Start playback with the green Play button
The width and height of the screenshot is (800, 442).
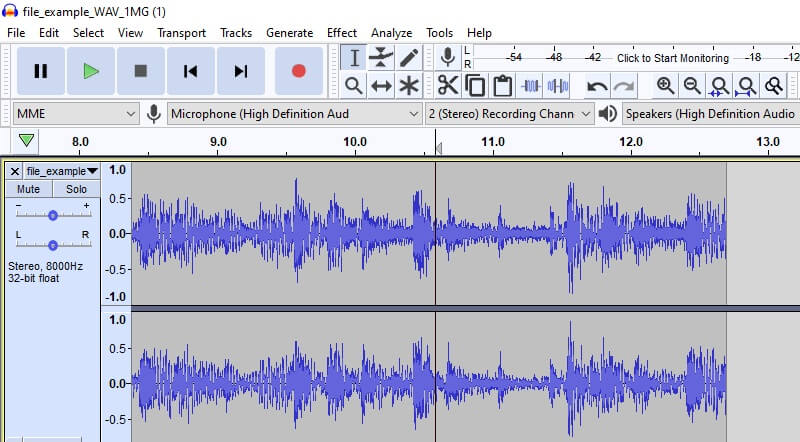pyautogui.click(x=91, y=71)
